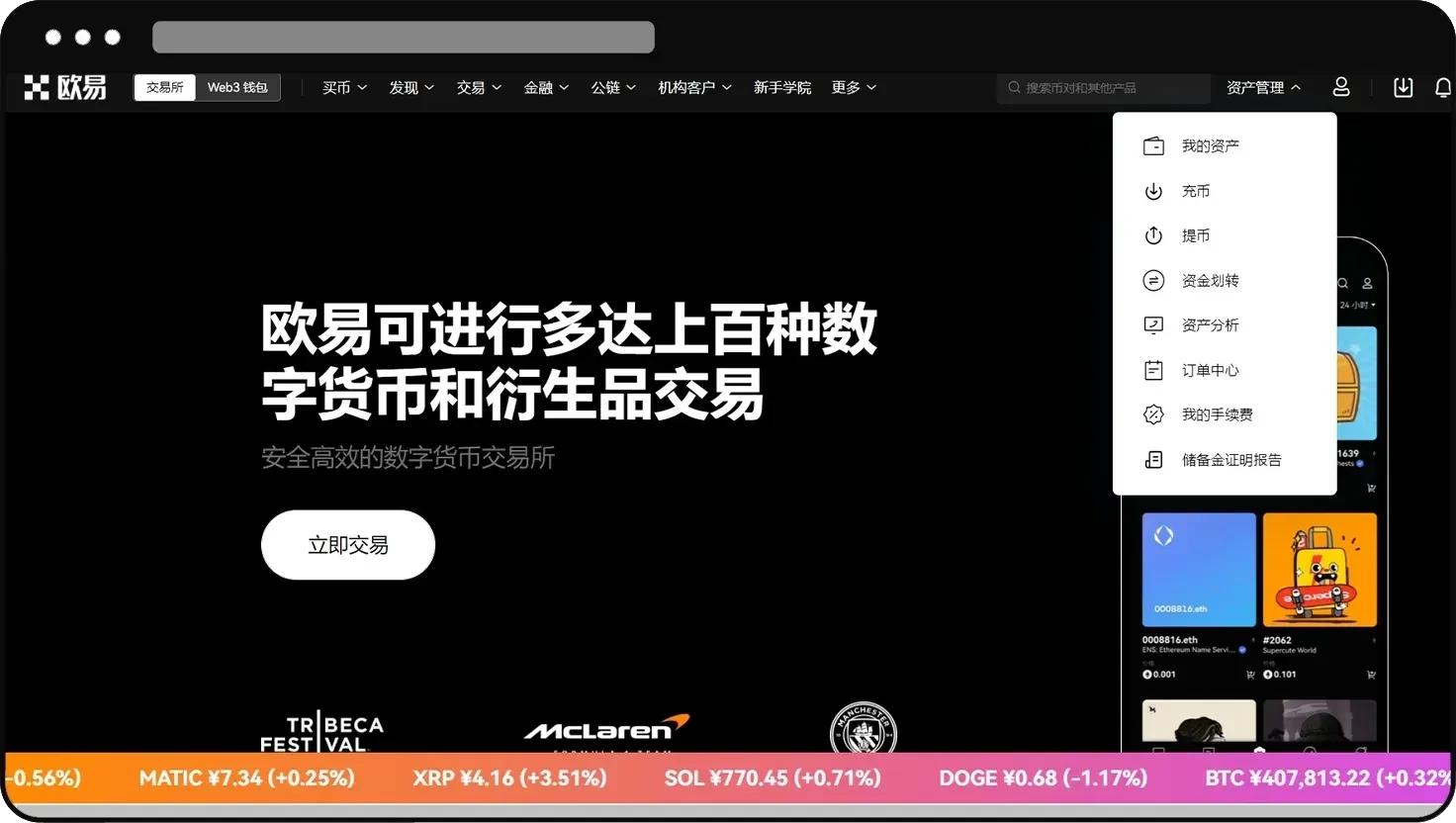The height and width of the screenshot is (823, 1456).
Task: Click the 立即交易 button
Action: click(x=347, y=544)
